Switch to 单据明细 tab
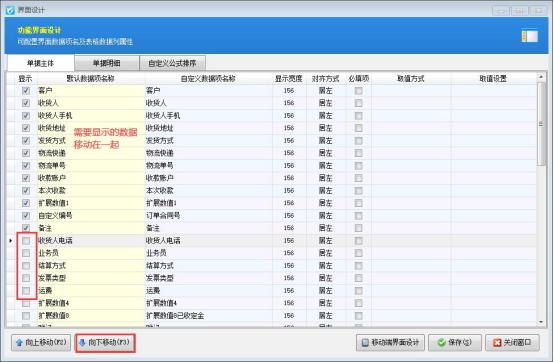The width and height of the screenshot is (554, 362). pyautogui.click(x=107, y=63)
